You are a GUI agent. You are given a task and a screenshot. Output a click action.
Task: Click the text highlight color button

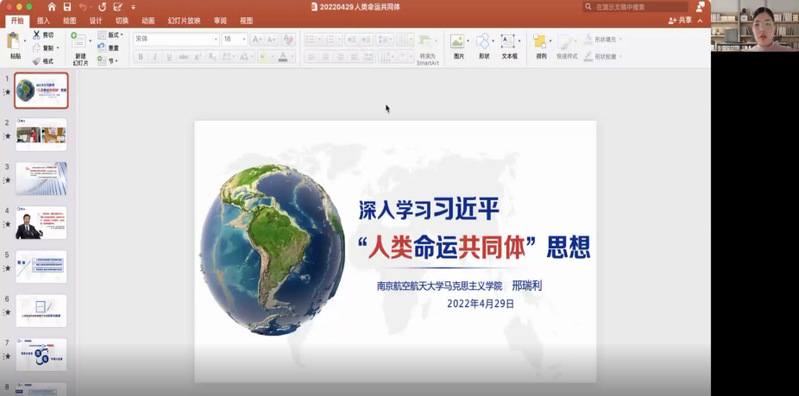click(263, 57)
